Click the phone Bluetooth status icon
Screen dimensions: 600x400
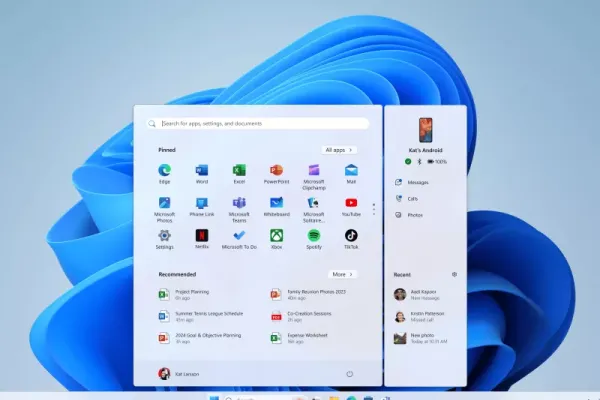coord(419,162)
